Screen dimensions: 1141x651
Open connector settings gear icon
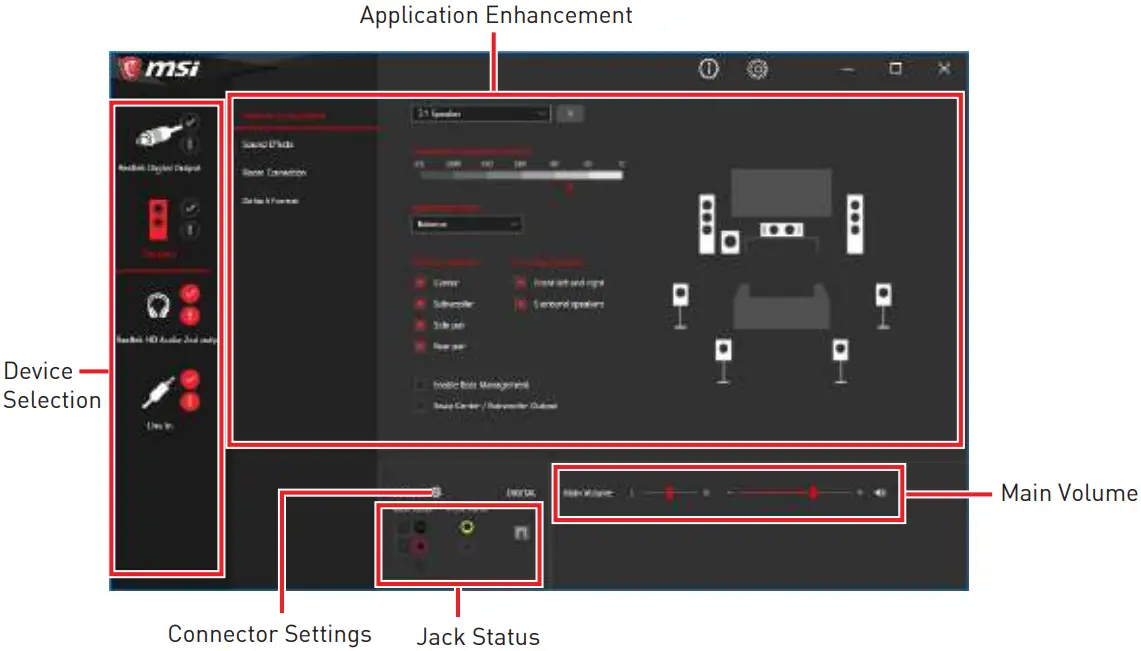point(436,492)
